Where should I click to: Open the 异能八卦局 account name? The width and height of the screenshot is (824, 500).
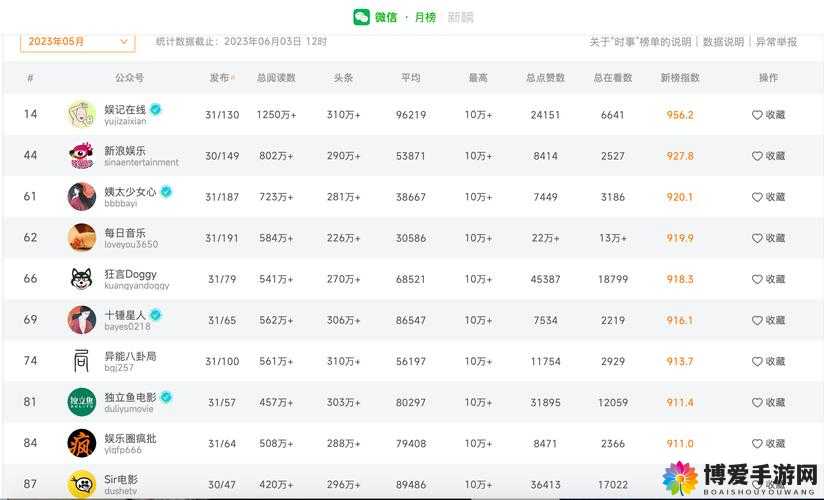point(130,356)
